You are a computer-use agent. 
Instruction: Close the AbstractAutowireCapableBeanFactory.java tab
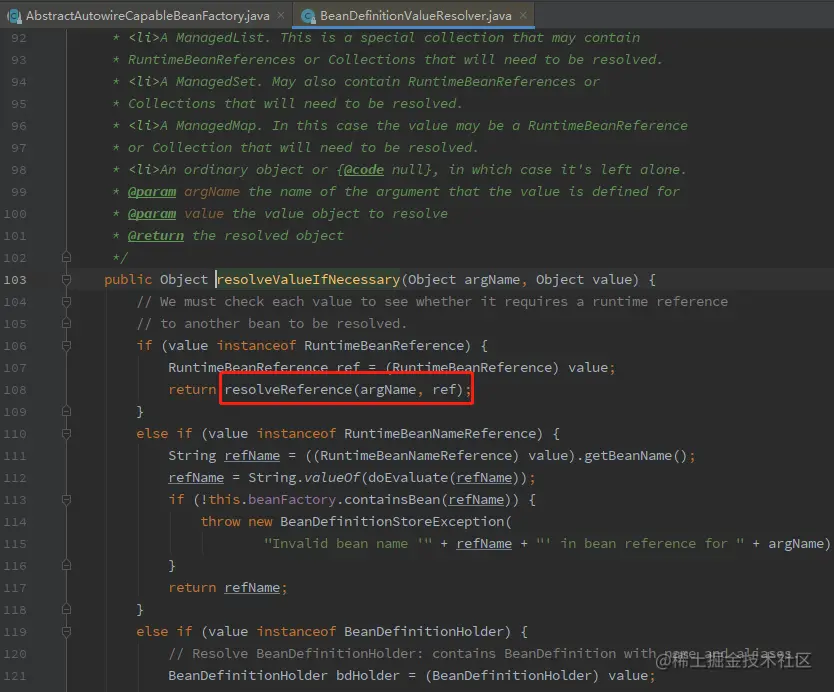pos(281,15)
